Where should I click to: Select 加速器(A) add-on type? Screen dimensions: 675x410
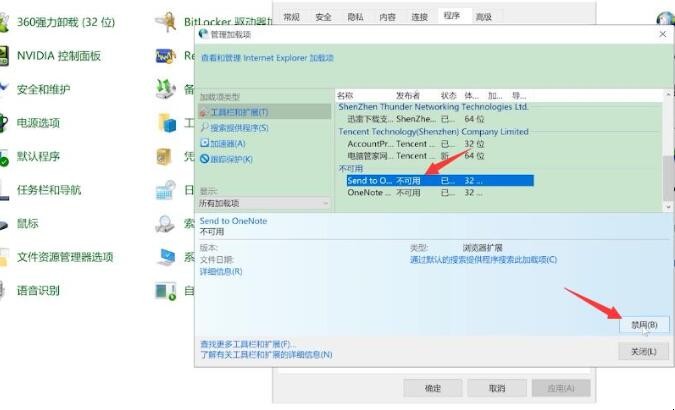point(228,143)
